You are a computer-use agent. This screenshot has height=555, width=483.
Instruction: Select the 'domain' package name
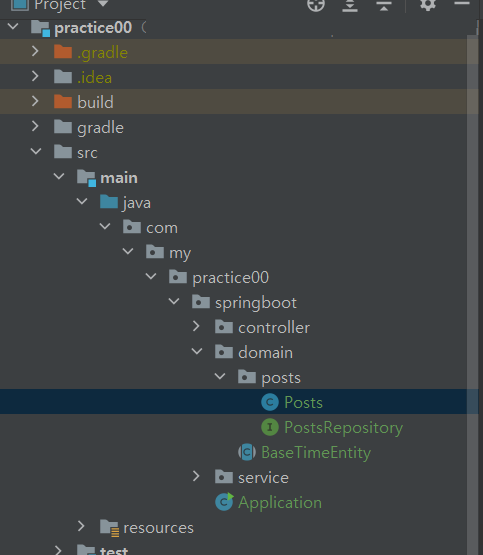265,353
